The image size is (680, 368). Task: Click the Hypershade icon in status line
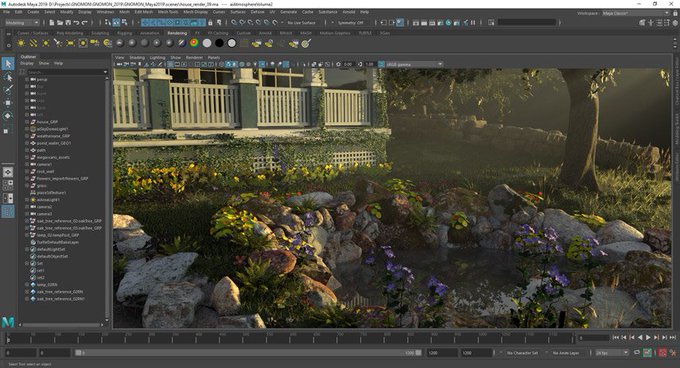[x=448, y=22]
